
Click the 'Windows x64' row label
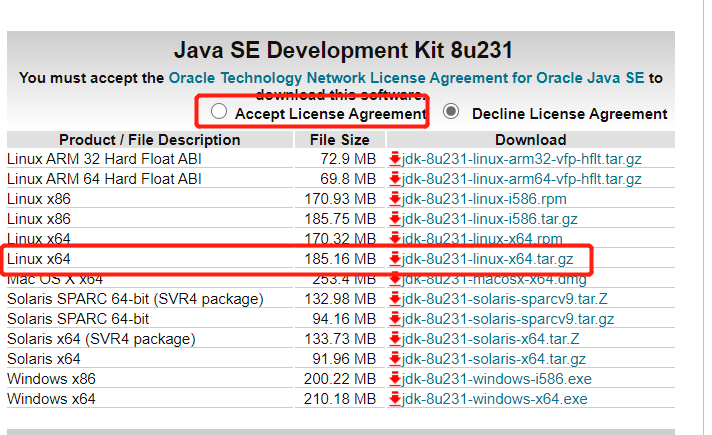51,399
